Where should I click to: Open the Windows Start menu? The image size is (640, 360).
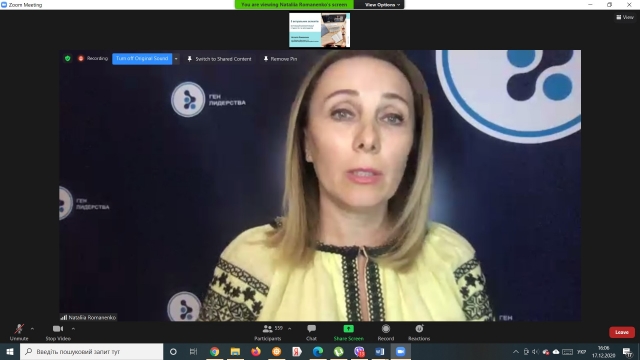pos(10,351)
